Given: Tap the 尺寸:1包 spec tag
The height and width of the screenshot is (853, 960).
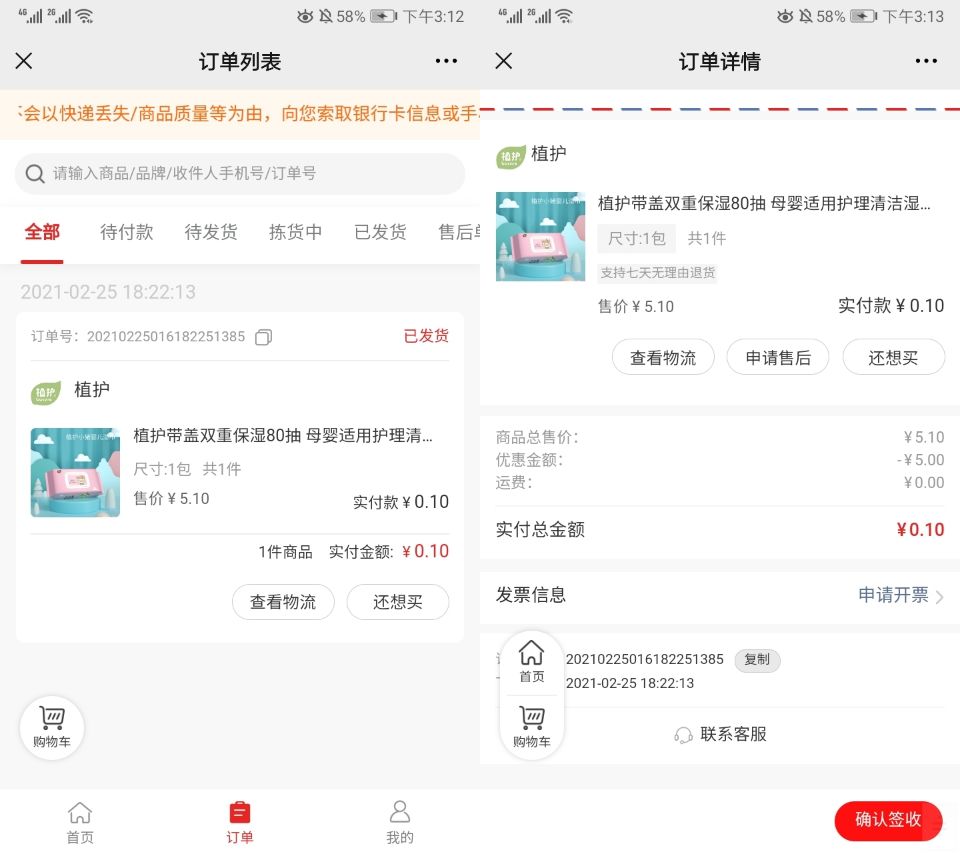Looking at the screenshot, I should pos(637,238).
